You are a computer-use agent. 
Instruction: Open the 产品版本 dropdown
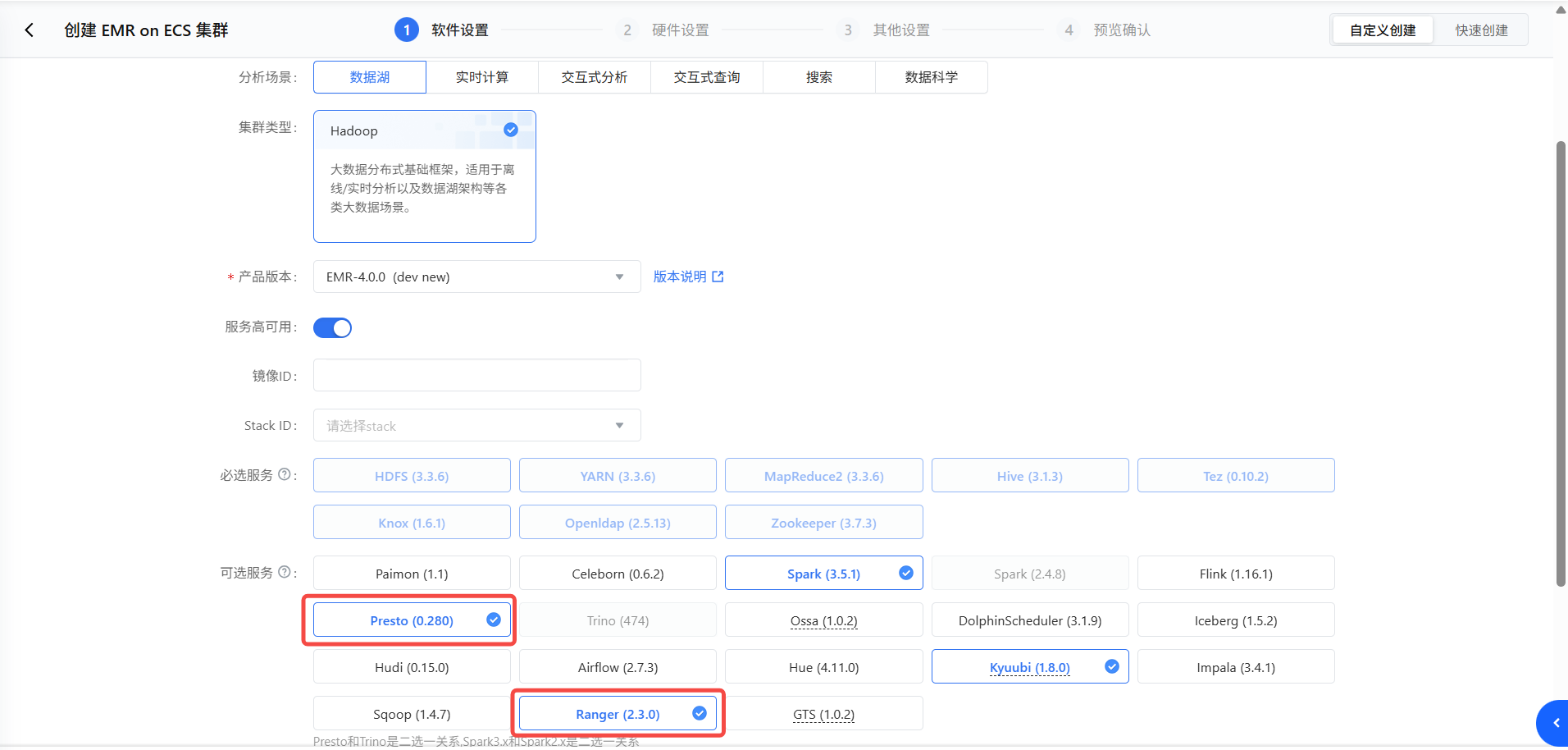click(476, 277)
